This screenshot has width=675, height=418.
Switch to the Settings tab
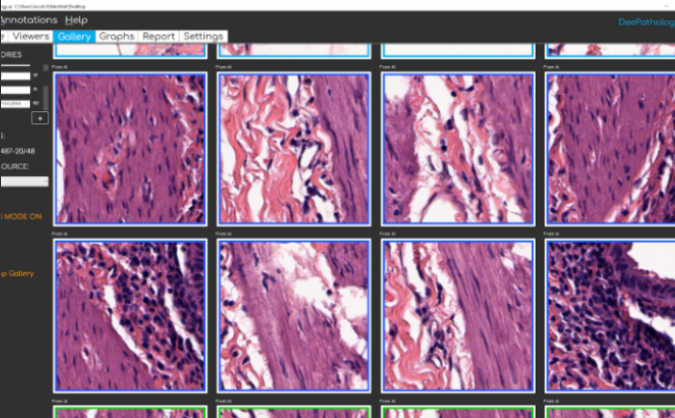tap(203, 36)
